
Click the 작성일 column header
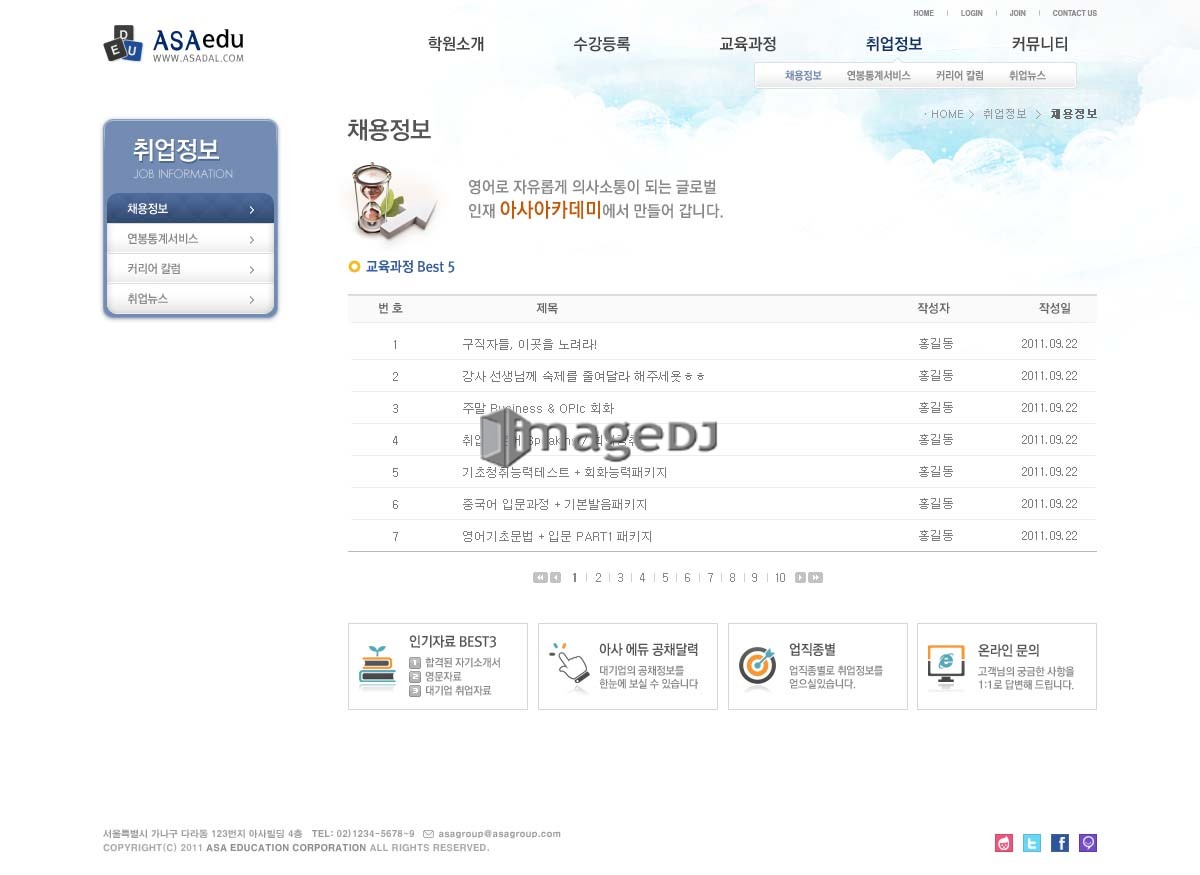pos(1054,308)
